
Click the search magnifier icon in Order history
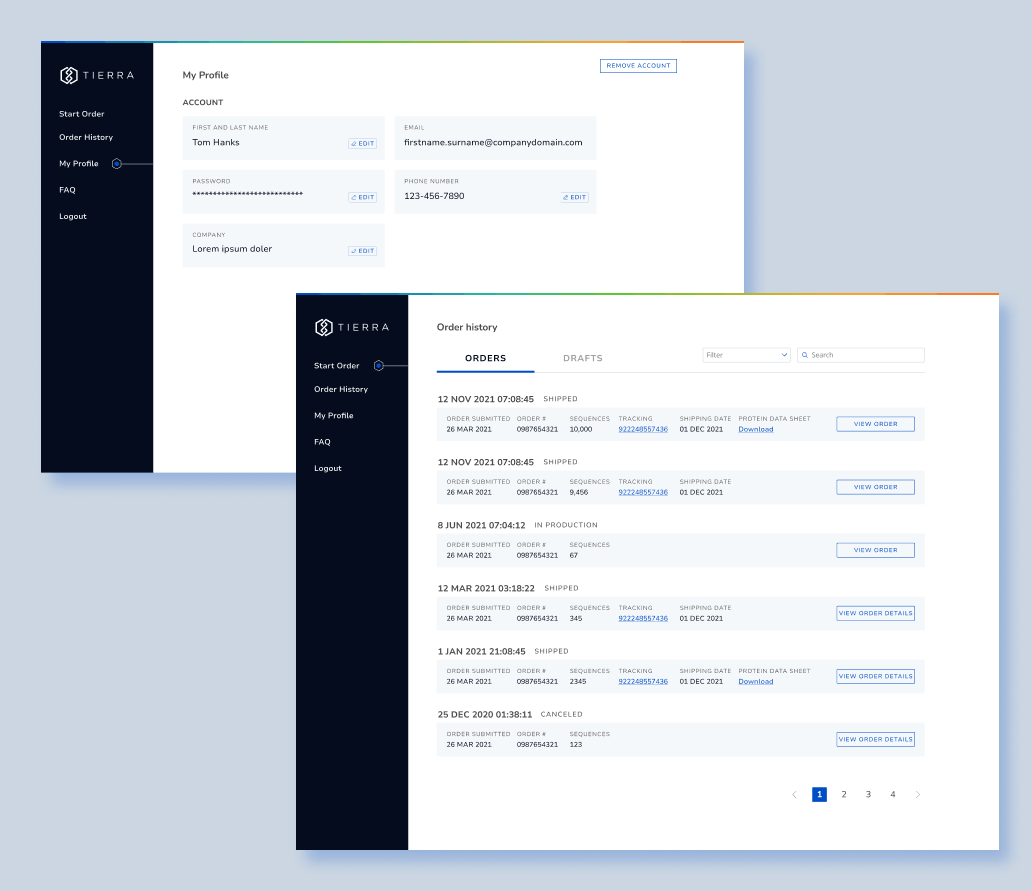point(804,355)
